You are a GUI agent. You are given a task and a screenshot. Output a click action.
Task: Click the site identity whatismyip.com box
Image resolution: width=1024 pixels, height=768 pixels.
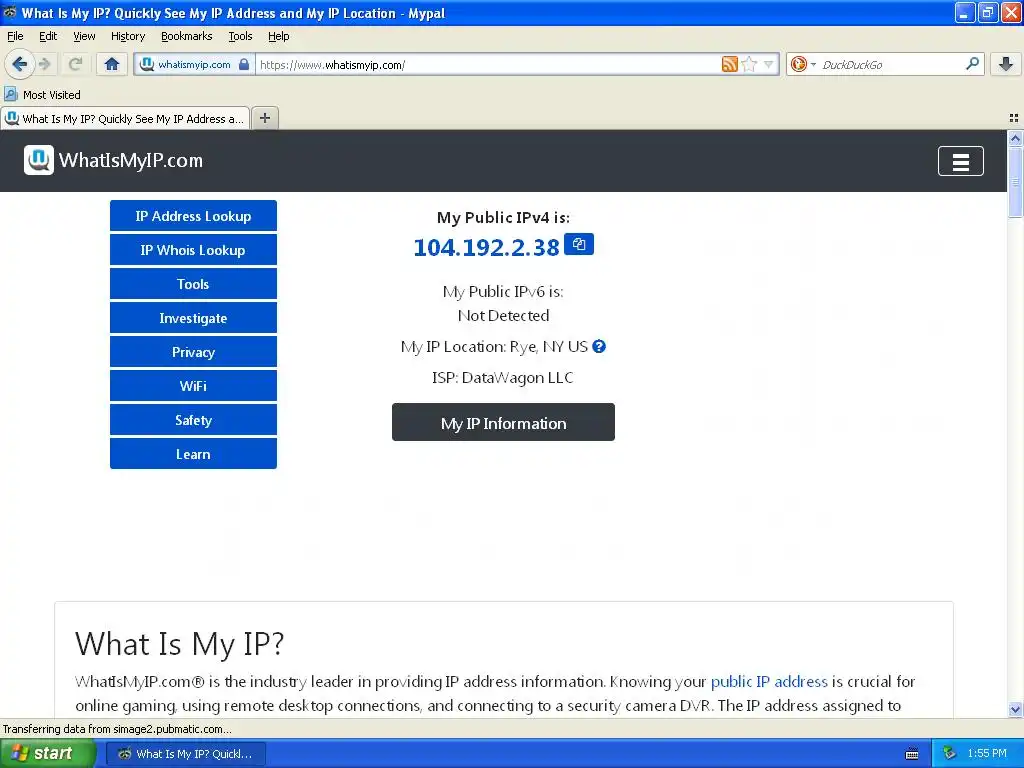[x=194, y=64]
